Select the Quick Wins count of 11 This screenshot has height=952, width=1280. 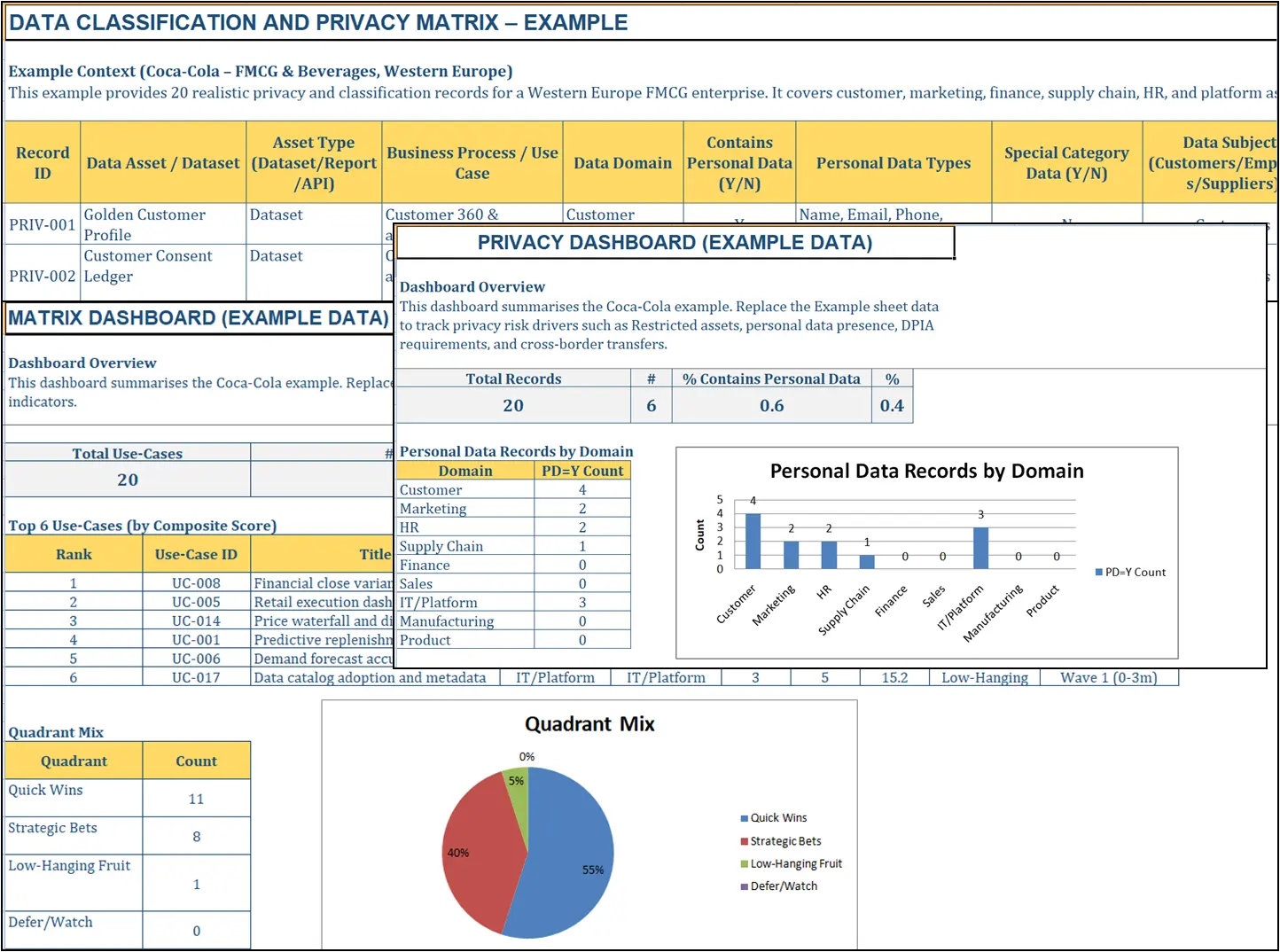coord(196,798)
